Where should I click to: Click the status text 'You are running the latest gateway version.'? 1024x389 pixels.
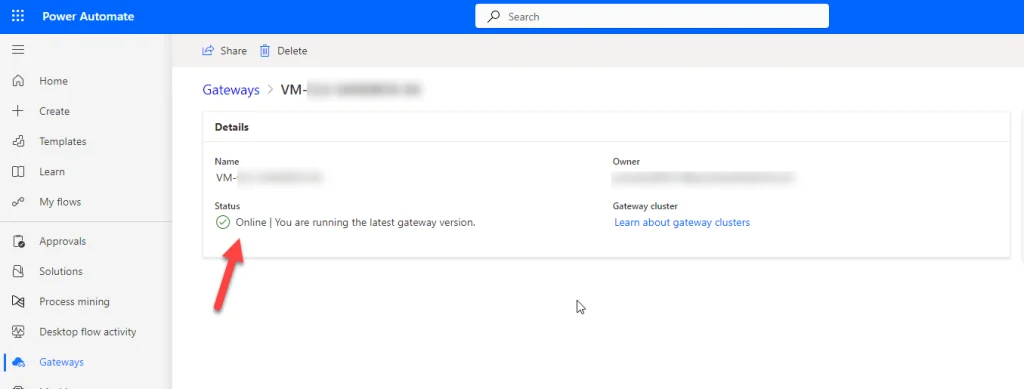[x=375, y=223]
